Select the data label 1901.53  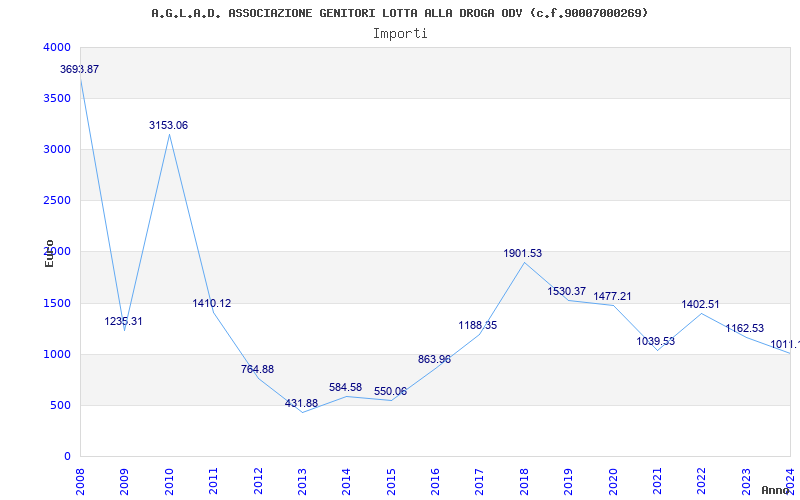(x=522, y=253)
